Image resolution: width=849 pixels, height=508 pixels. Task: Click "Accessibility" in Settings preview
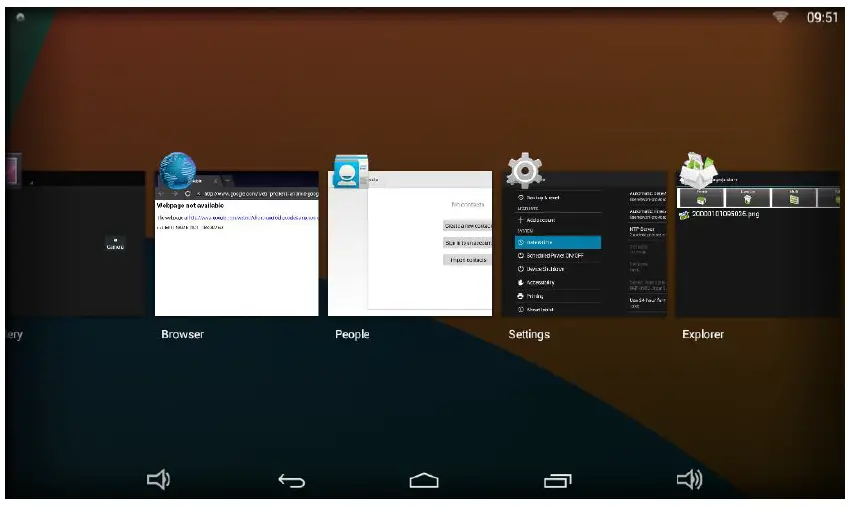point(540,283)
